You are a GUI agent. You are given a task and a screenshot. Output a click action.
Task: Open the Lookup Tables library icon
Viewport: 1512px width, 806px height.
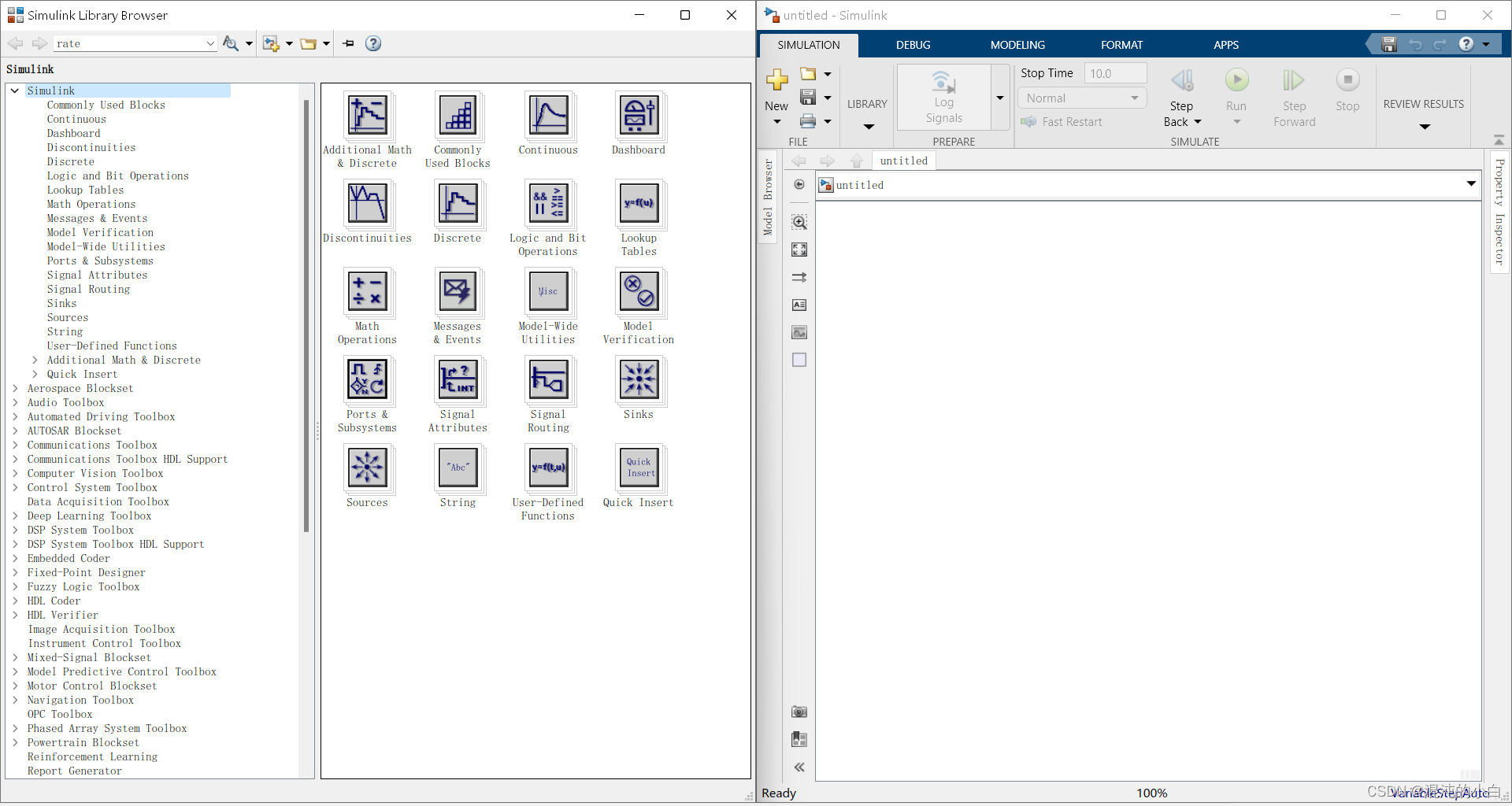coord(639,204)
